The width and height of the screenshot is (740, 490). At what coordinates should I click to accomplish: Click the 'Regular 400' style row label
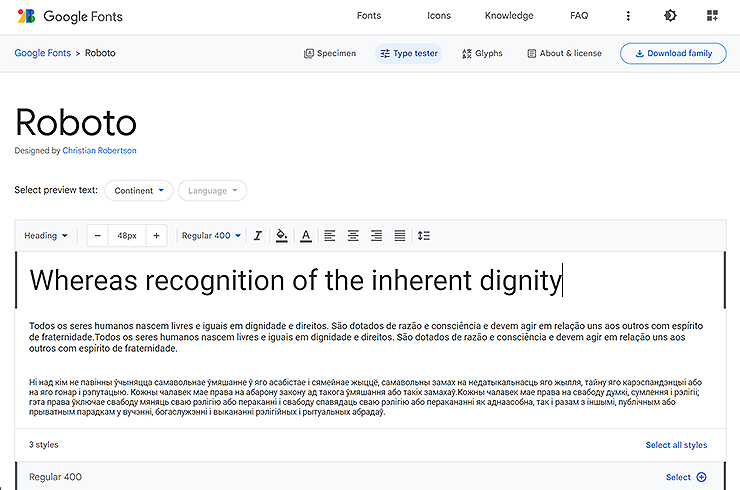click(55, 477)
